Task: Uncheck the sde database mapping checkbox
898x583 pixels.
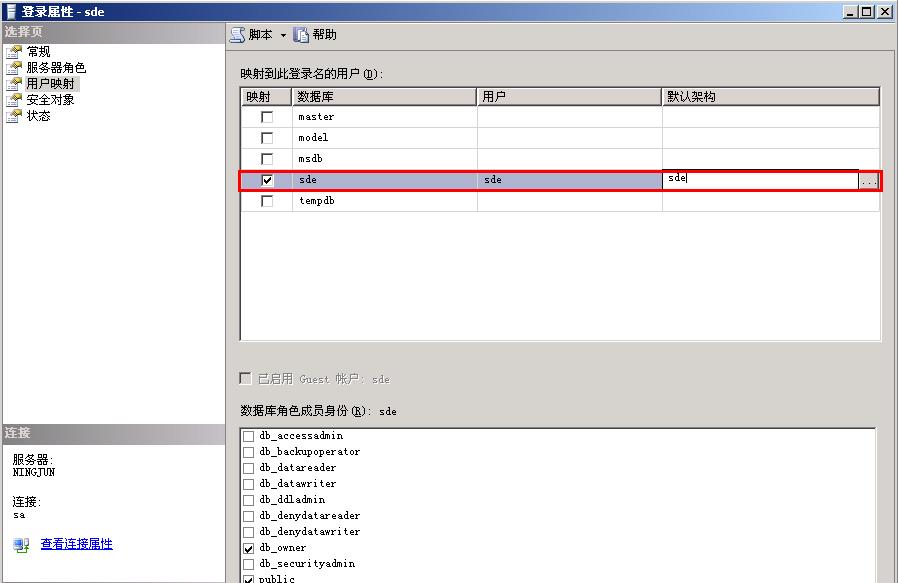Action: (x=266, y=180)
